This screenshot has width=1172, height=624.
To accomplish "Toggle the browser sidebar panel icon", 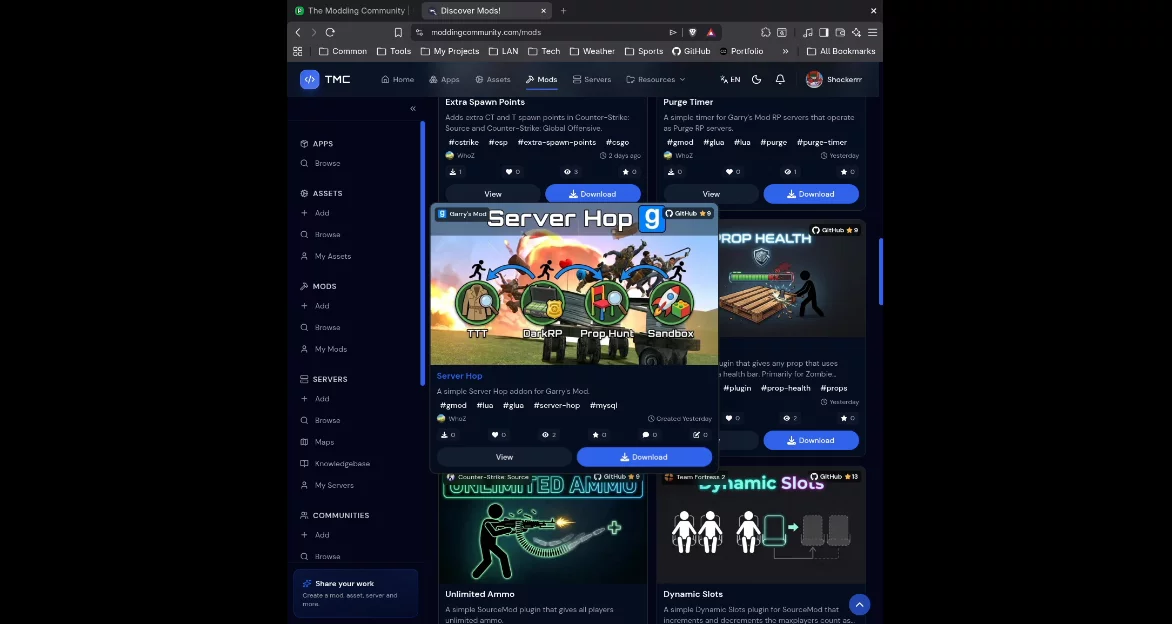I will tap(824, 32).
